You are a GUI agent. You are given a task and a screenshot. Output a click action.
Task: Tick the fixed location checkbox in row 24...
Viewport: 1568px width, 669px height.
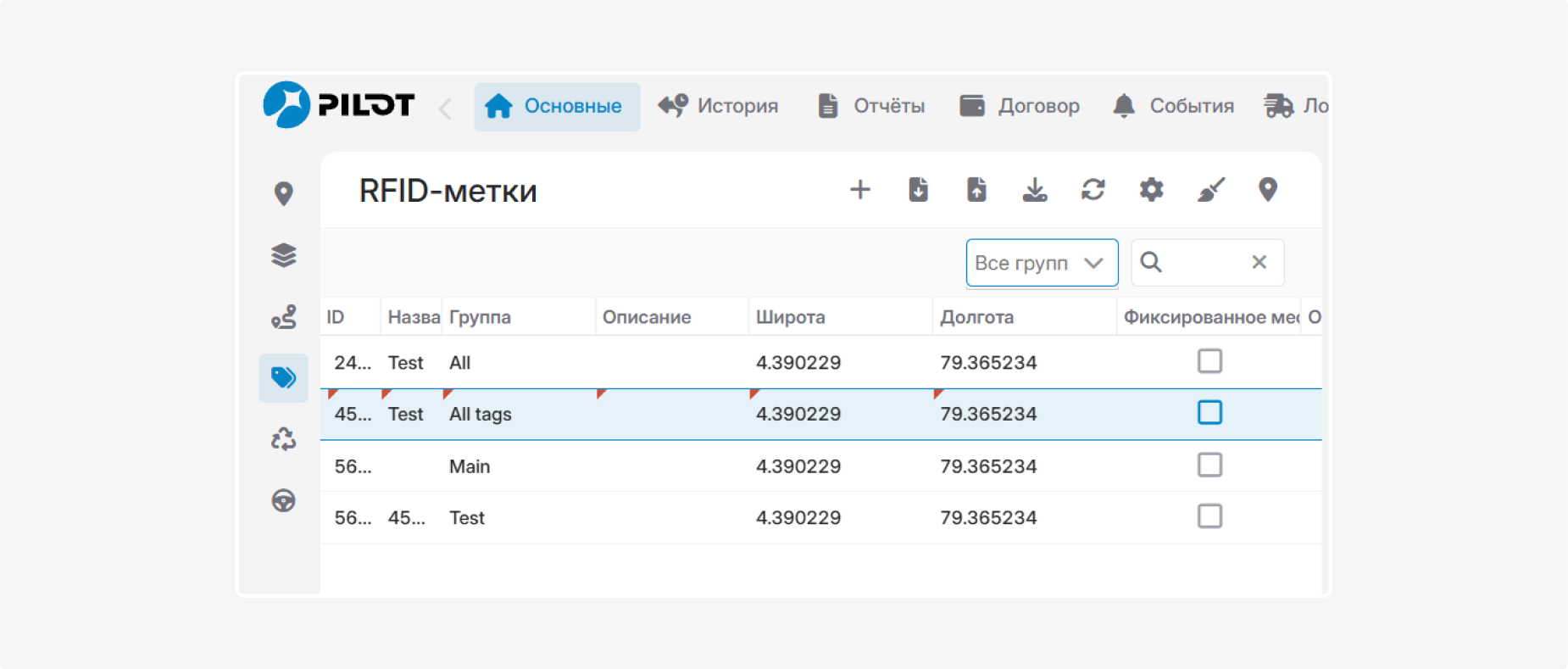1209,361
